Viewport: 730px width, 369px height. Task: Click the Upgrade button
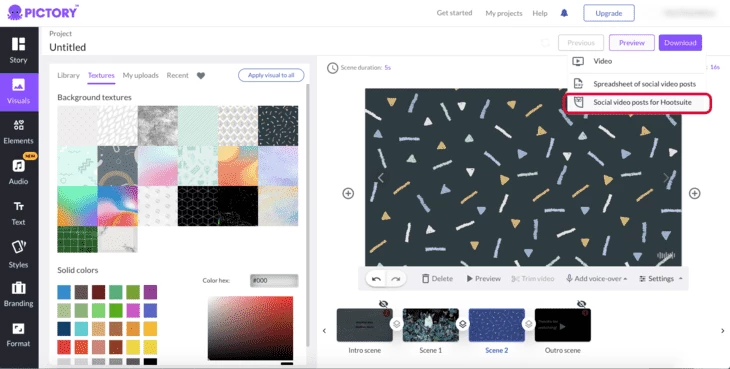click(609, 13)
